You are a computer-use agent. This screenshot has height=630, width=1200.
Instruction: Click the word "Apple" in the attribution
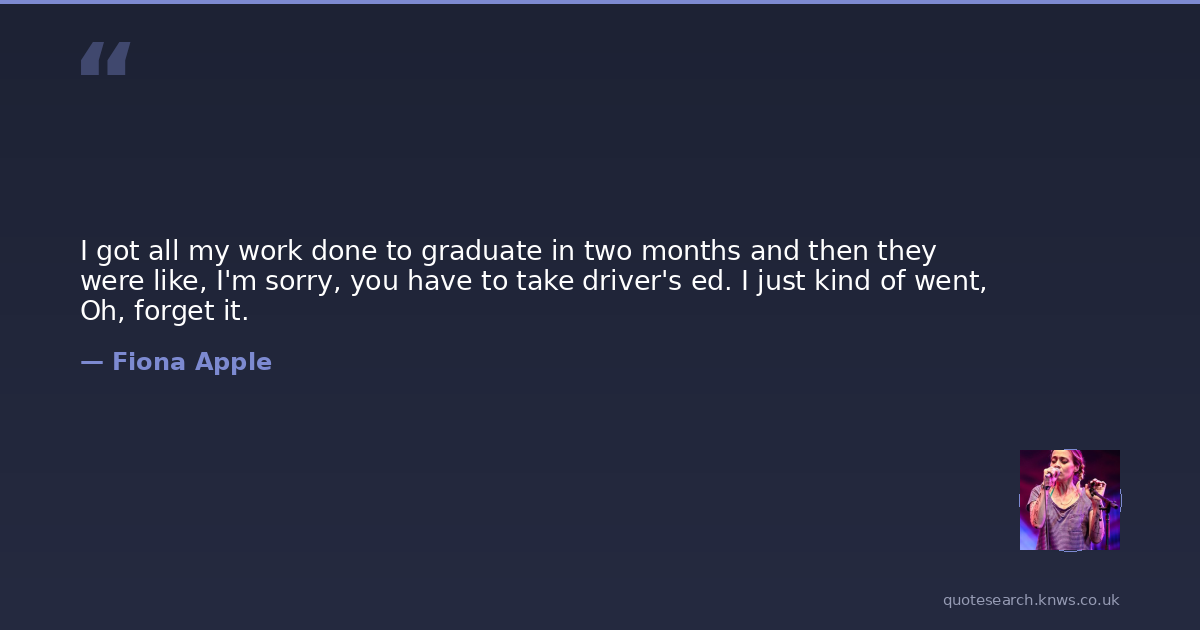click(x=233, y=362)
